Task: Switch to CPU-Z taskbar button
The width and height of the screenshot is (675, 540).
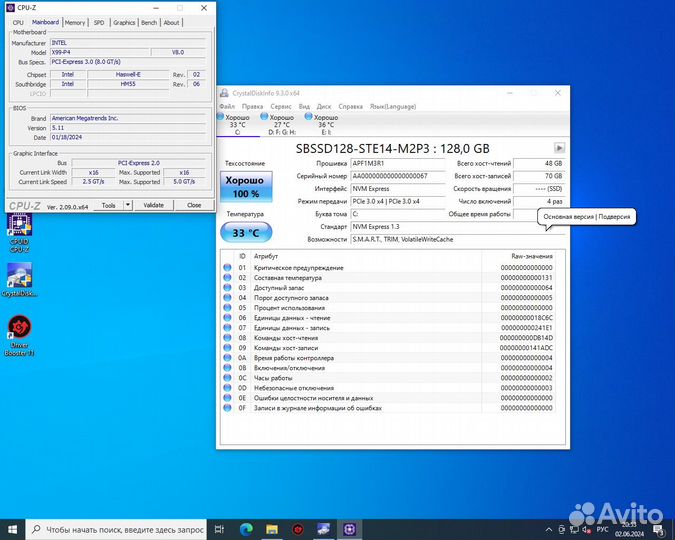Action: tap(350, 529)
